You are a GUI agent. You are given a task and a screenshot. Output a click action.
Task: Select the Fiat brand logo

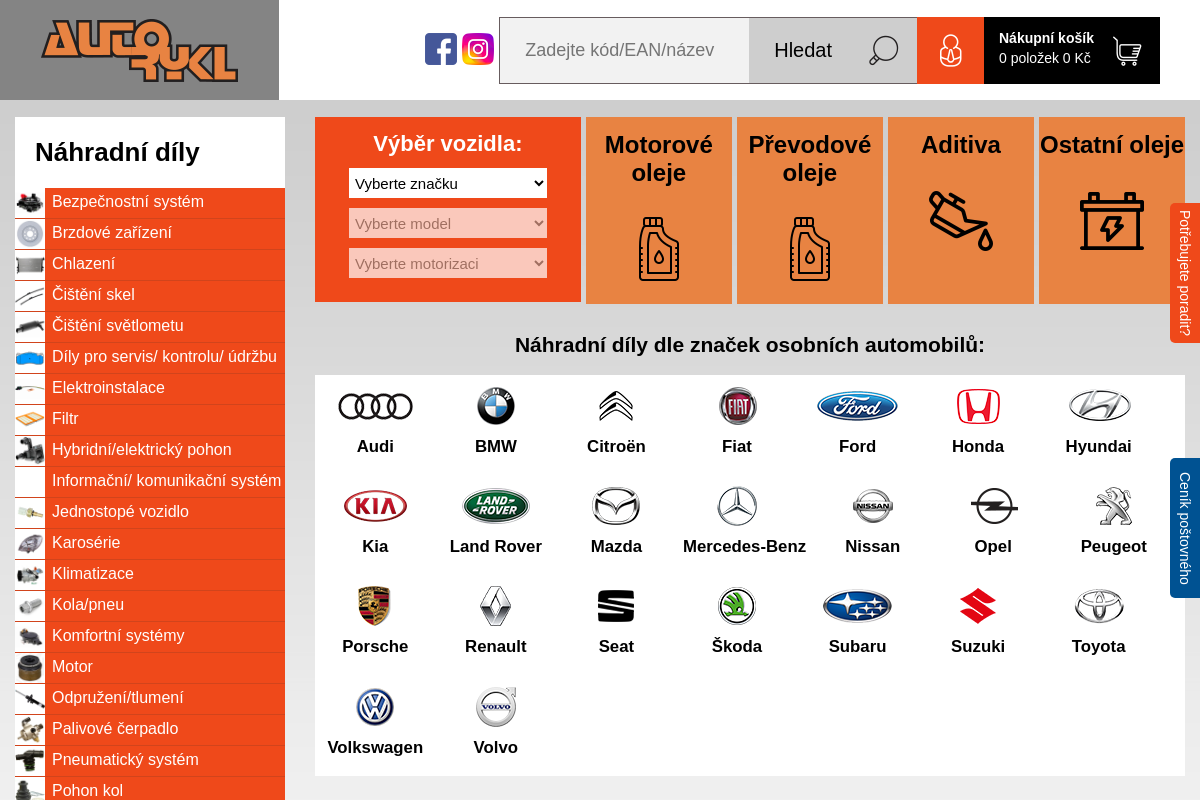(x=737, y=406)
